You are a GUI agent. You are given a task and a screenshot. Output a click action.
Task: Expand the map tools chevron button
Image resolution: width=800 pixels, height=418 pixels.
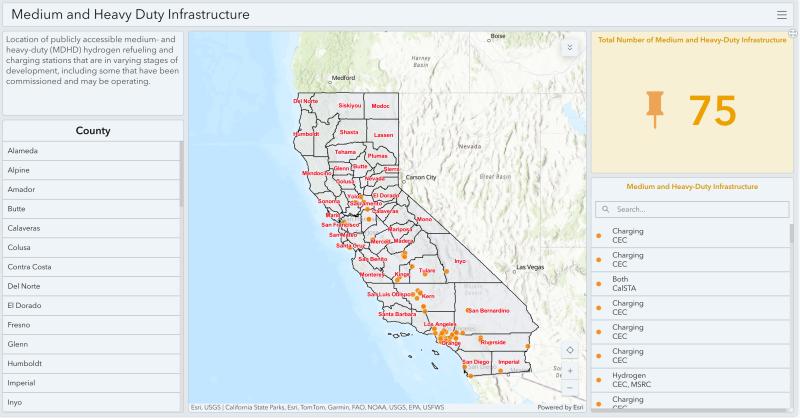[569, 47]
